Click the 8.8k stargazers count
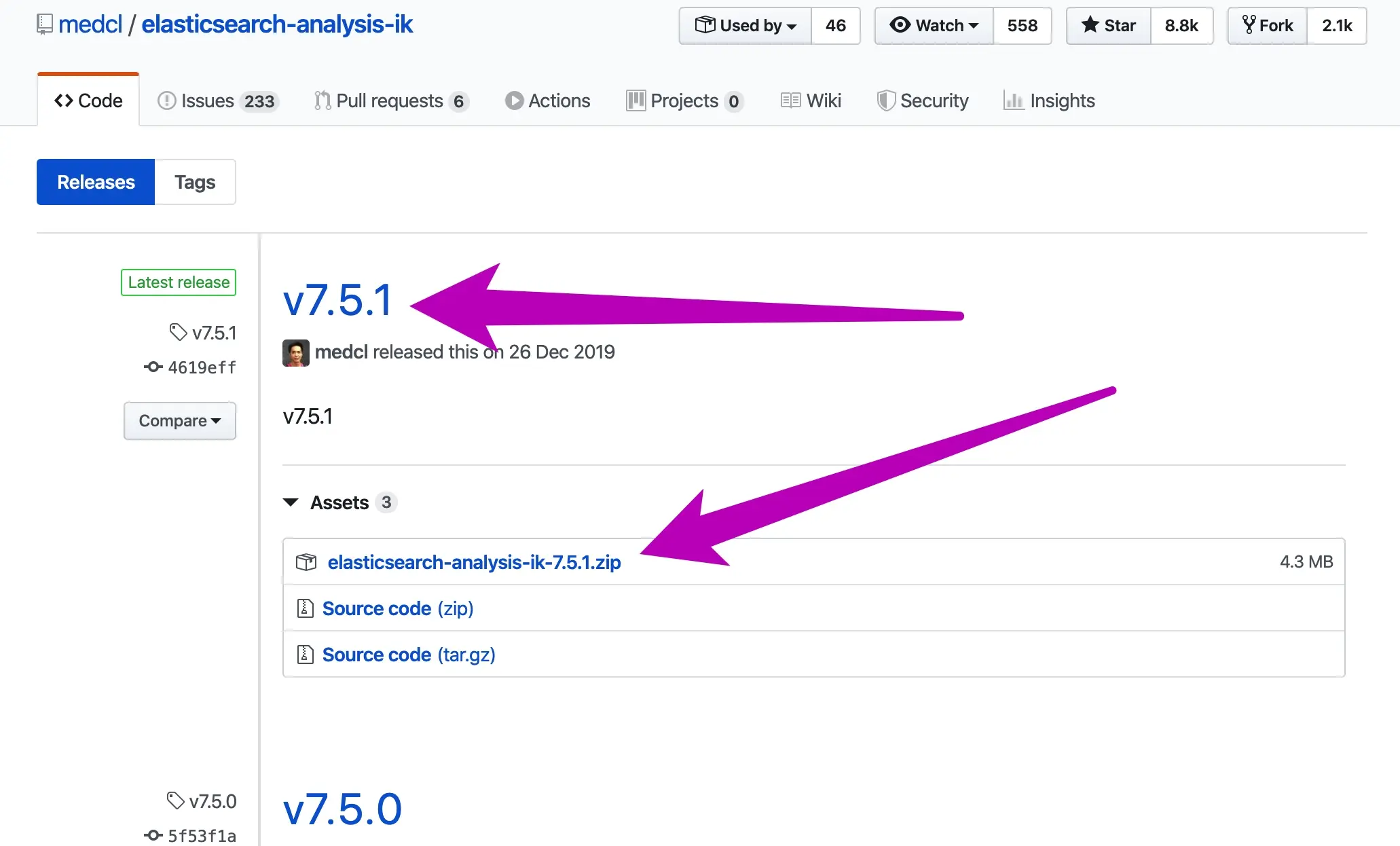This screenshot has width=1400, height=846. pyautogui.click(x=1181, y=26)
